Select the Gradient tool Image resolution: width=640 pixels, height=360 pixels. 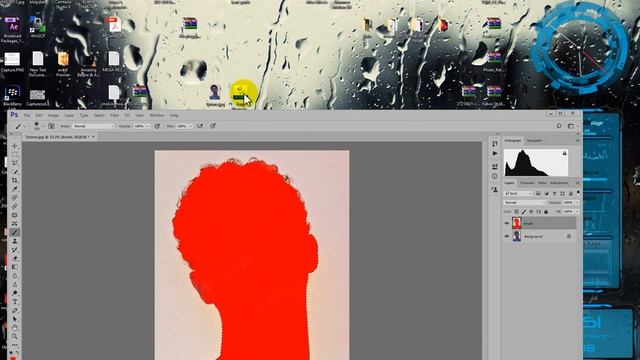click(15, 267)
